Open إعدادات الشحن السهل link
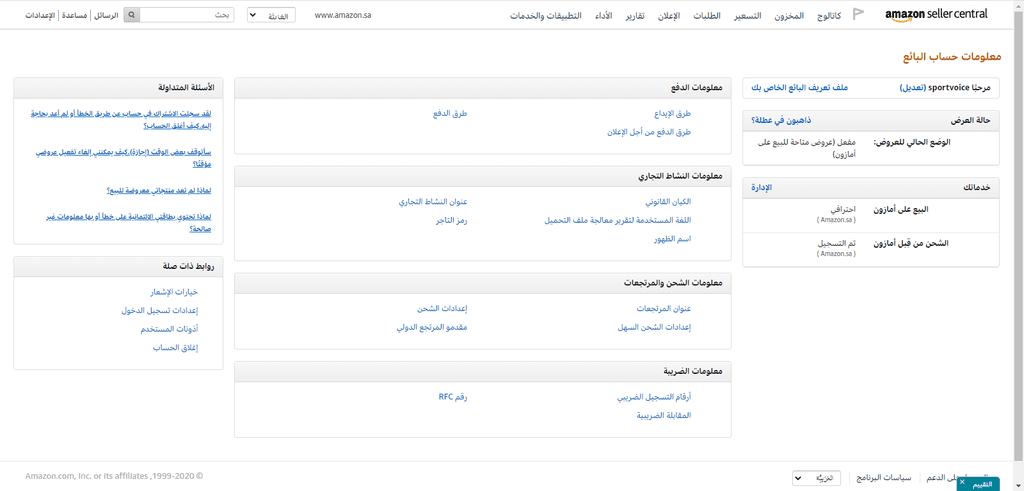 (x=654, y=326)
